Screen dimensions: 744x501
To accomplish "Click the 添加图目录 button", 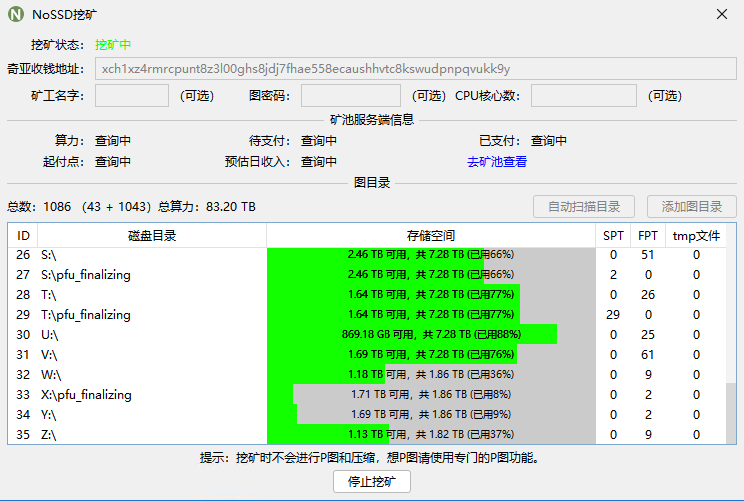I will click(691, 207).
